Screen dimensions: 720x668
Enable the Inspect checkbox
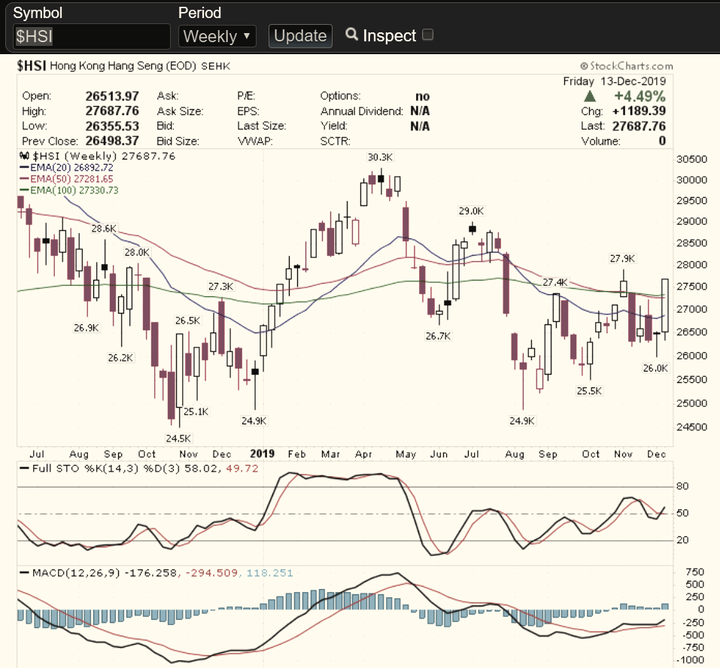coord(428,35)
